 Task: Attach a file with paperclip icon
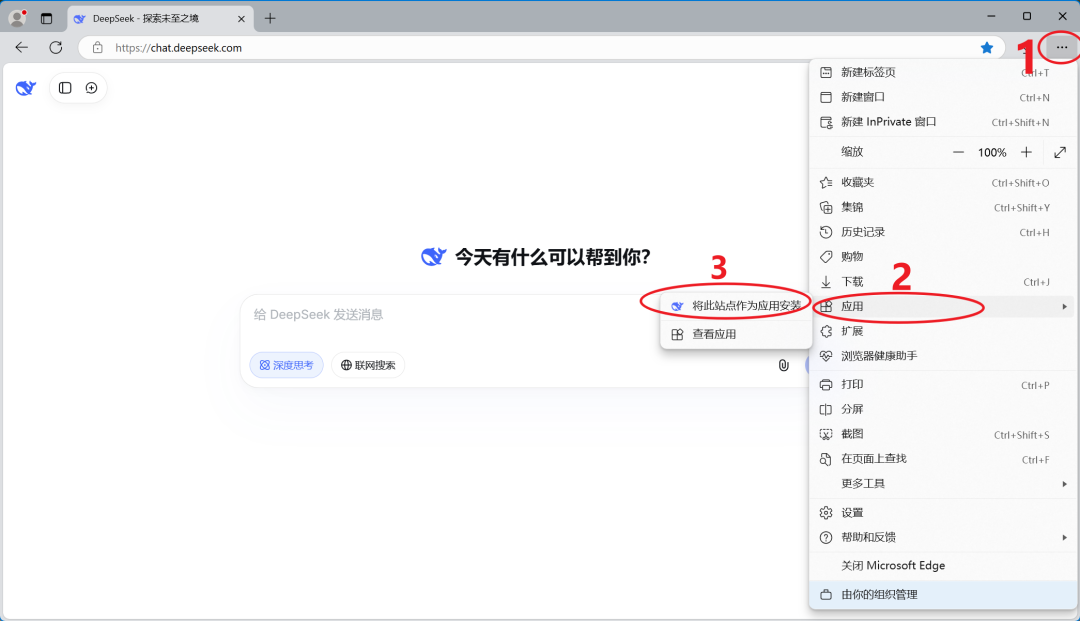click(x=783, y=365)
